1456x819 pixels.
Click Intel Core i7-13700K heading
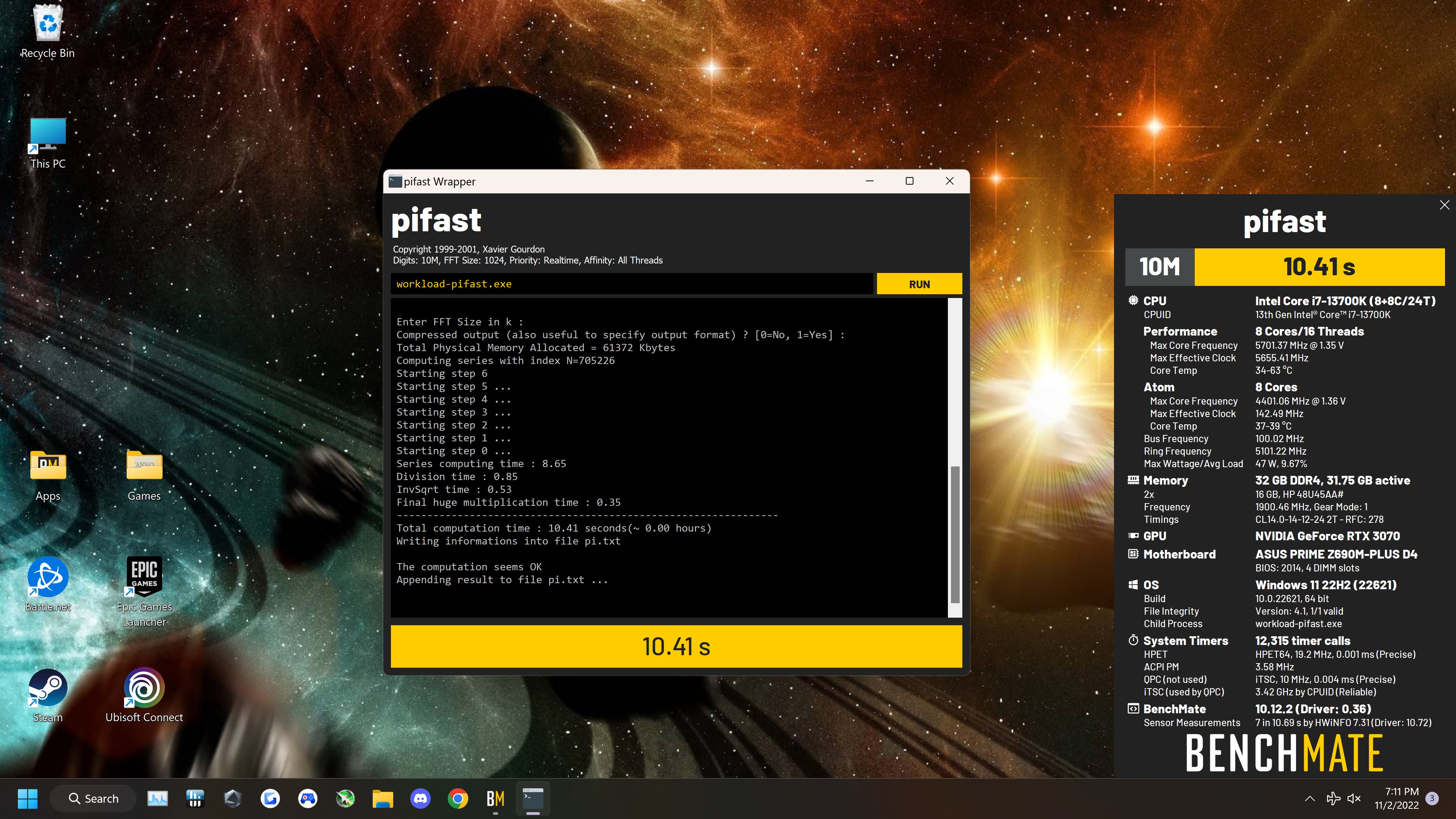[x=1345, y=301]
